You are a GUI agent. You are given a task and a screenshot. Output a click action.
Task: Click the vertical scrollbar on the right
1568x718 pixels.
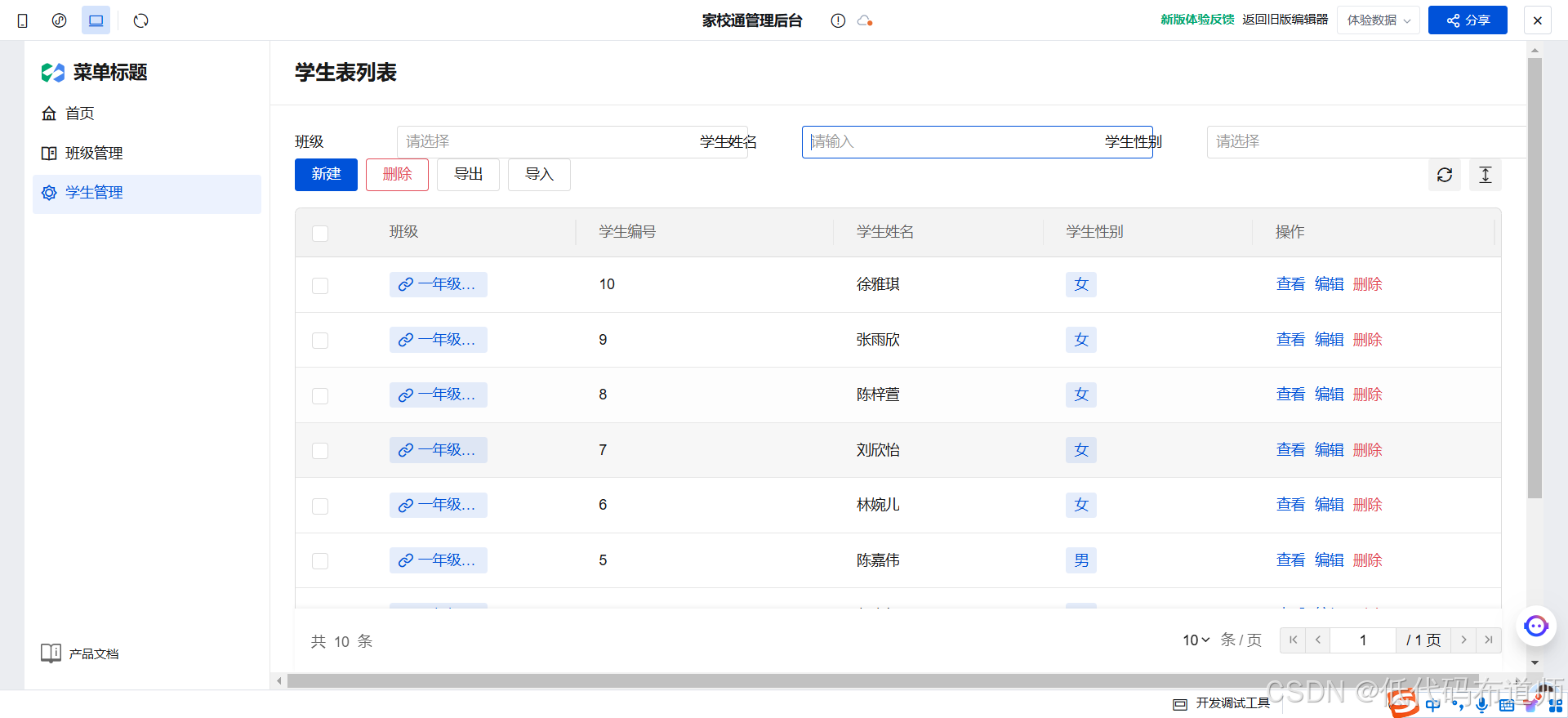(x=1535, y=278)
